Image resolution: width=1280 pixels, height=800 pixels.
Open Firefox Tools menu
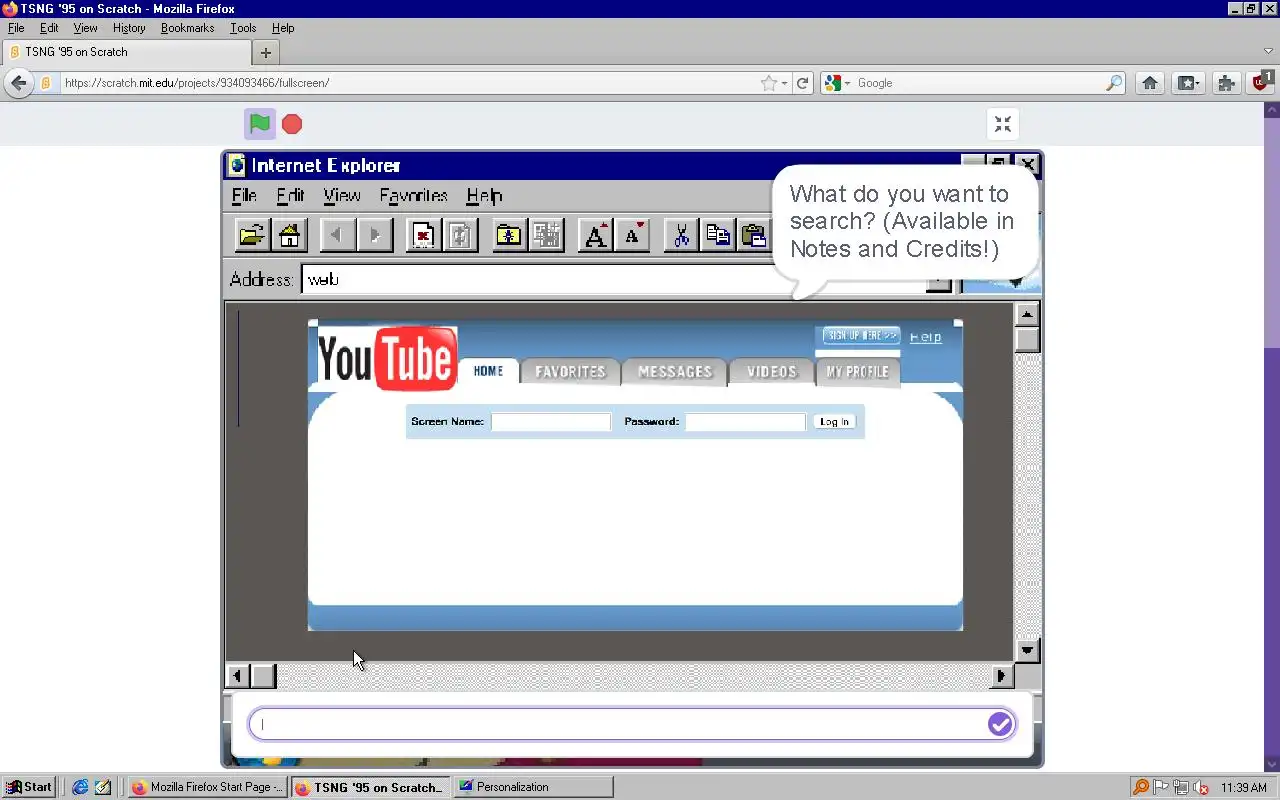tap(243, 28)
